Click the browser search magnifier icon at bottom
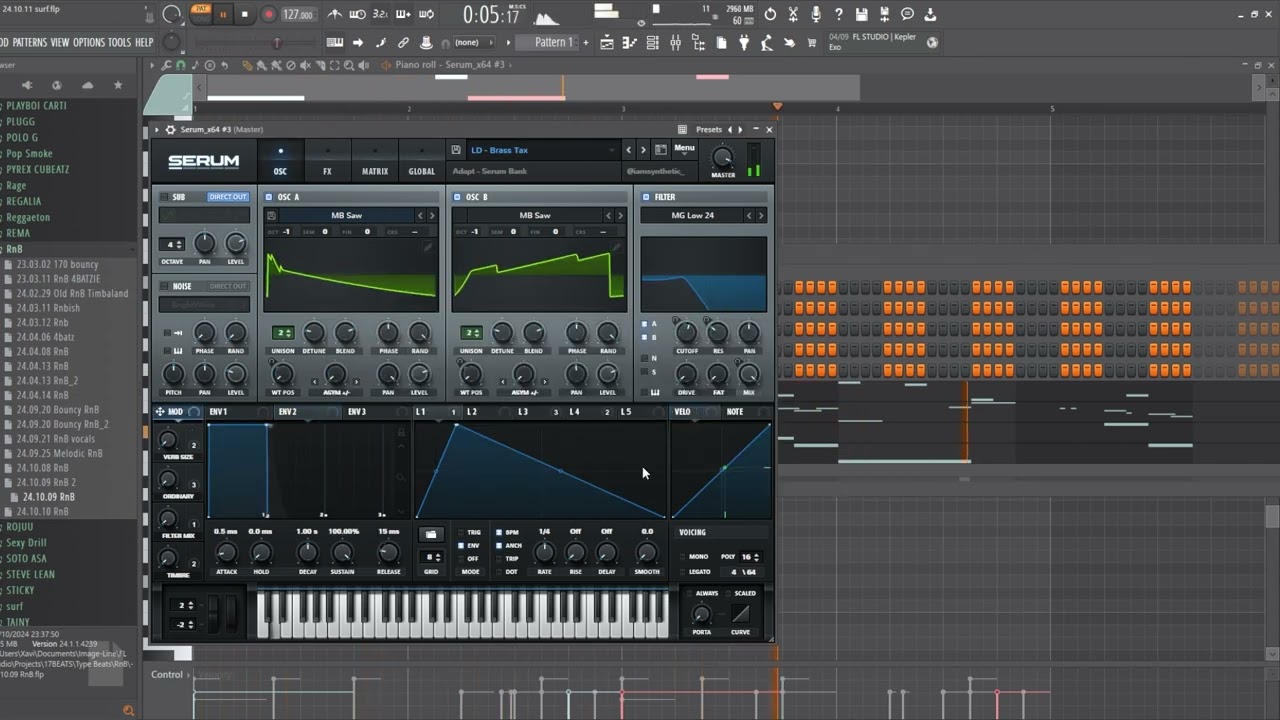The image size is (1280, 720). (128, 710)
